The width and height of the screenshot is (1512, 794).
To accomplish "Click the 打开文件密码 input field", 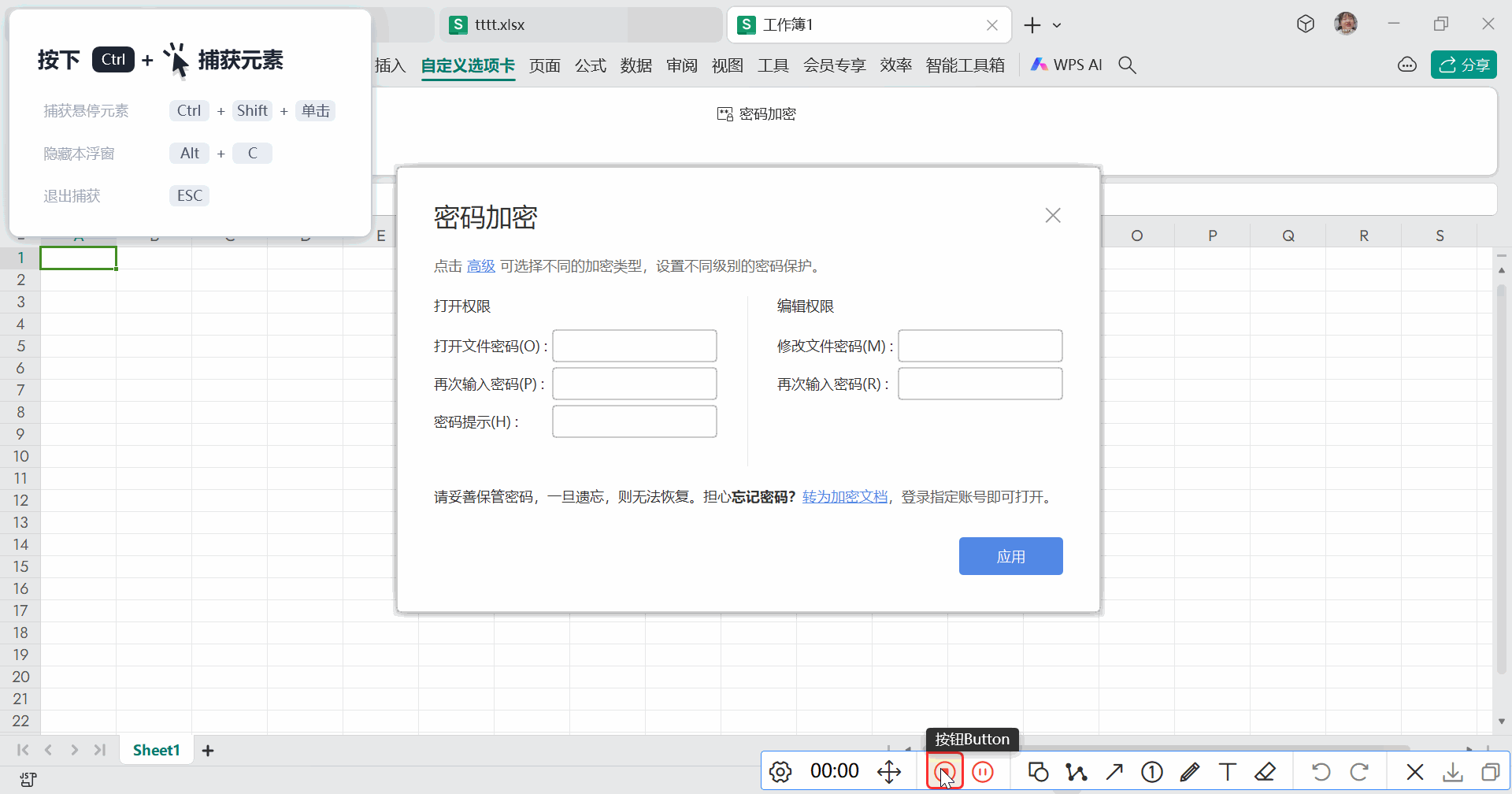I will tap(634, 346).
